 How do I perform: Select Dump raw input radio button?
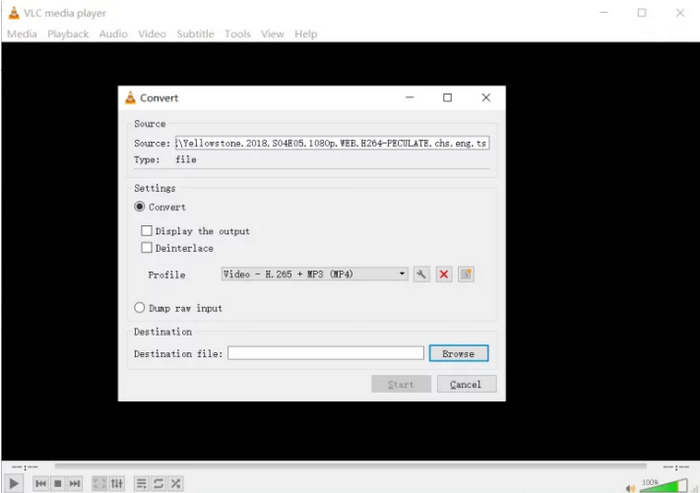(x=140, y=308)
